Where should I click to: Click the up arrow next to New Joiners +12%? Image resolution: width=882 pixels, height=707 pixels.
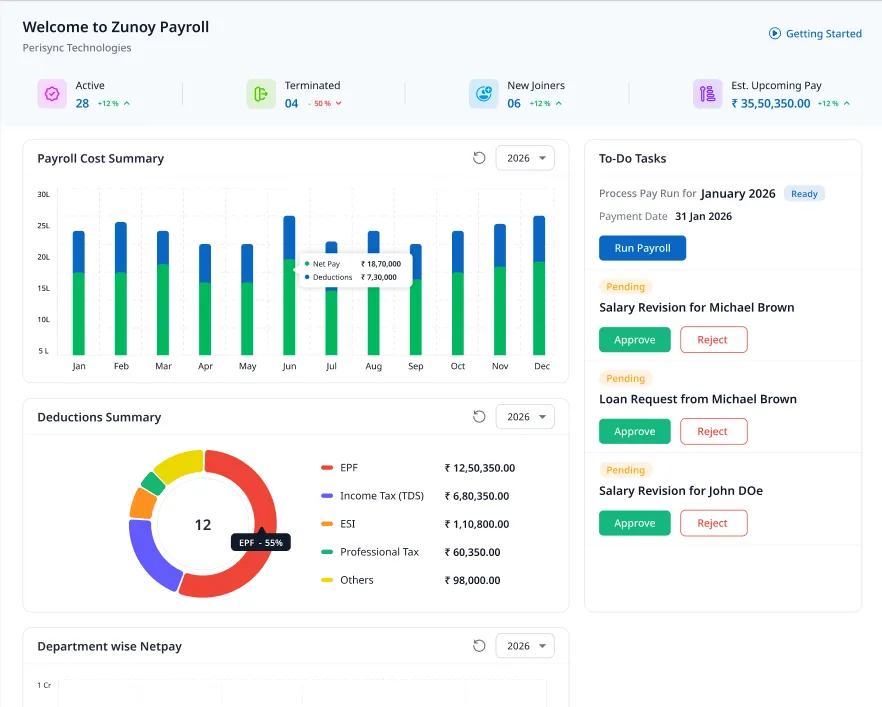point(559,103)
